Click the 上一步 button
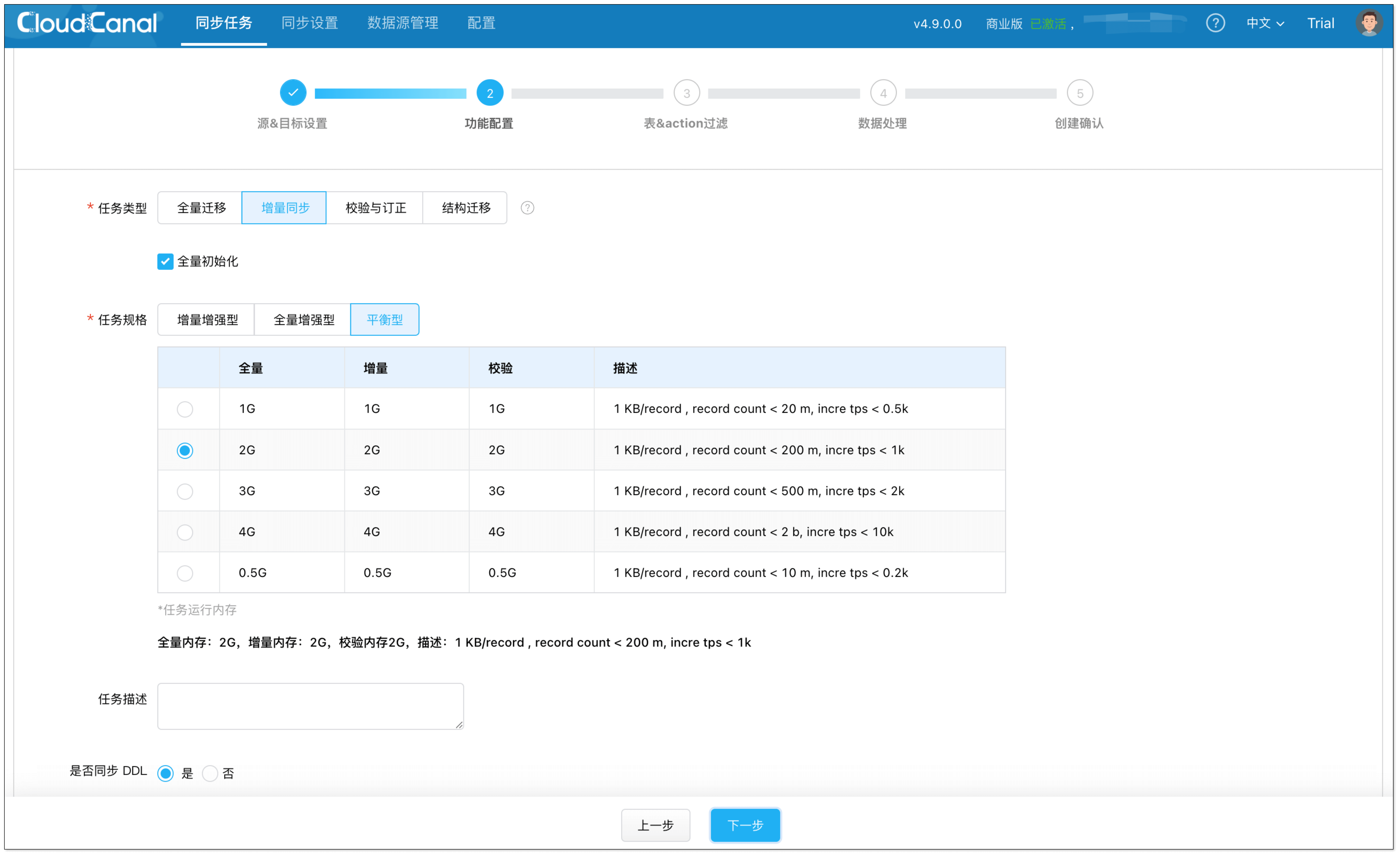The image size is (1400, 856). (655, 825)
